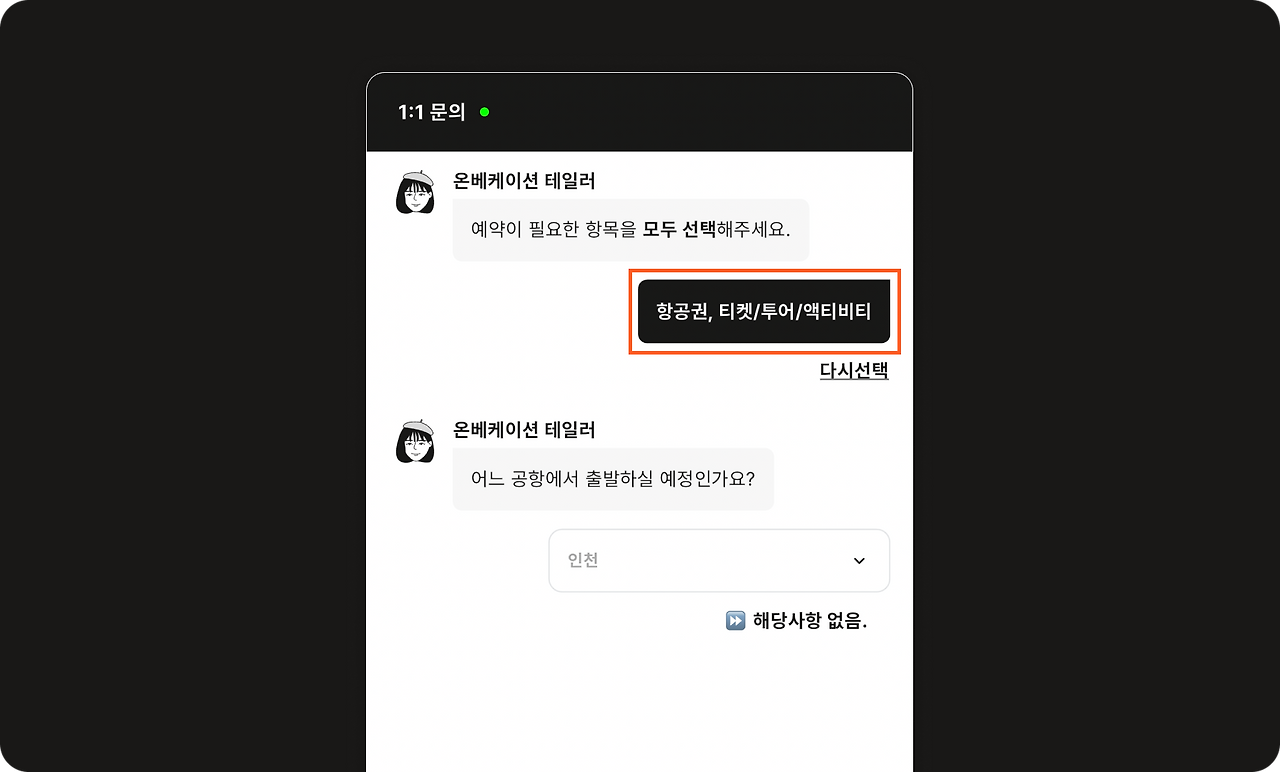Click the green online status dot
The width and height of the screenshot is (1280, 772).
click(x=484, y=112)
